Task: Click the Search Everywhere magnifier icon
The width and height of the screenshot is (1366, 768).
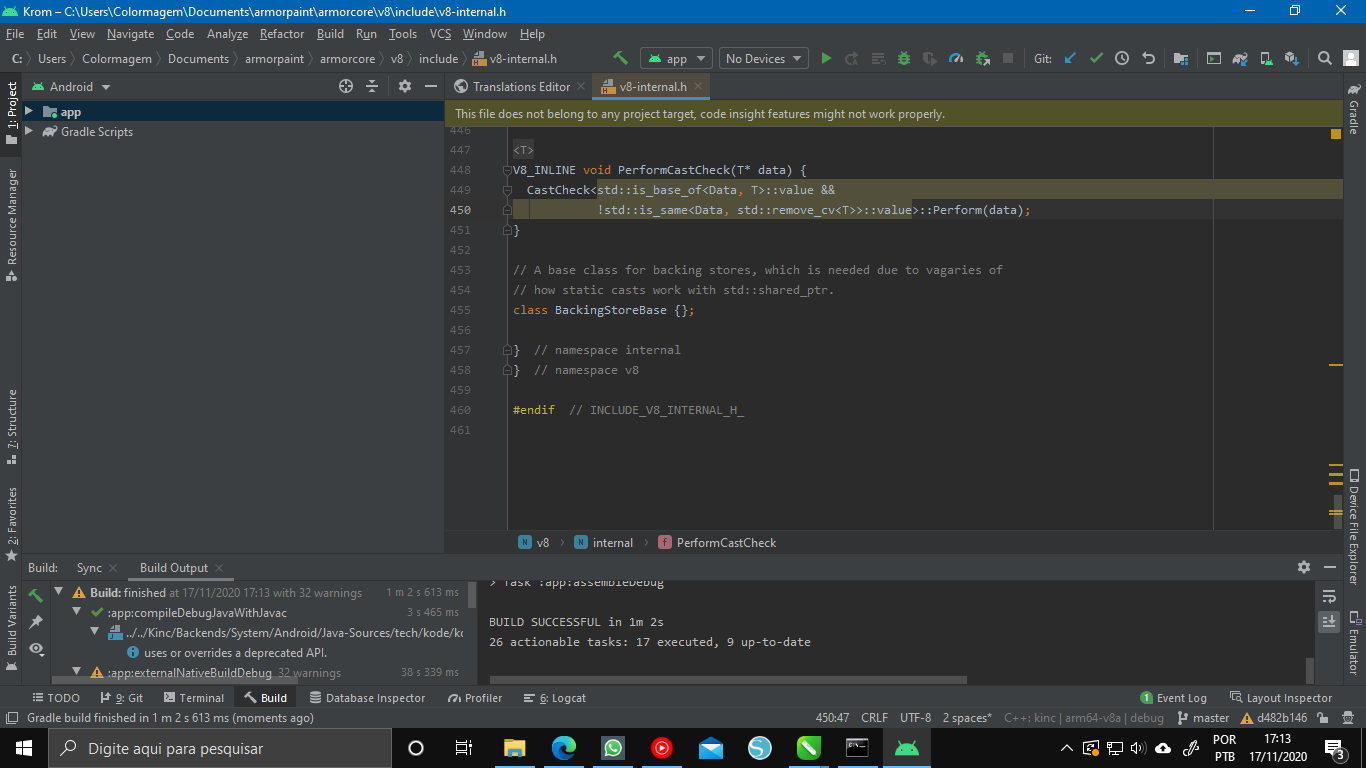Action: pyautogui.click(x=1325, y=58)
